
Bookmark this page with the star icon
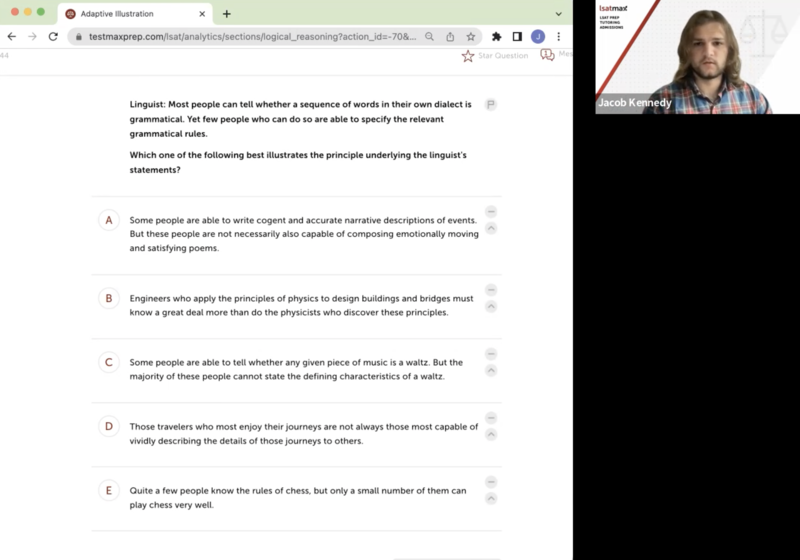coord(471,36)
